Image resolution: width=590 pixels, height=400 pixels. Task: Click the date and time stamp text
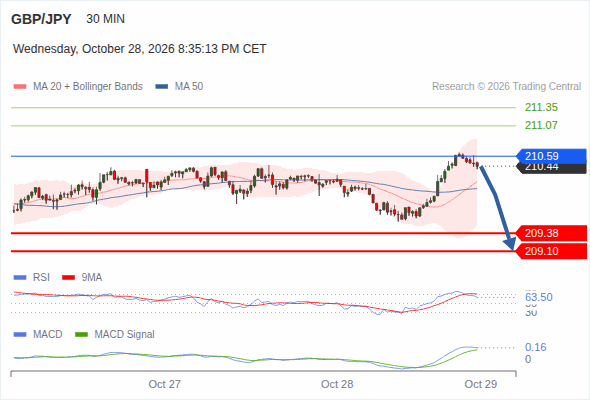pos(140,49)
